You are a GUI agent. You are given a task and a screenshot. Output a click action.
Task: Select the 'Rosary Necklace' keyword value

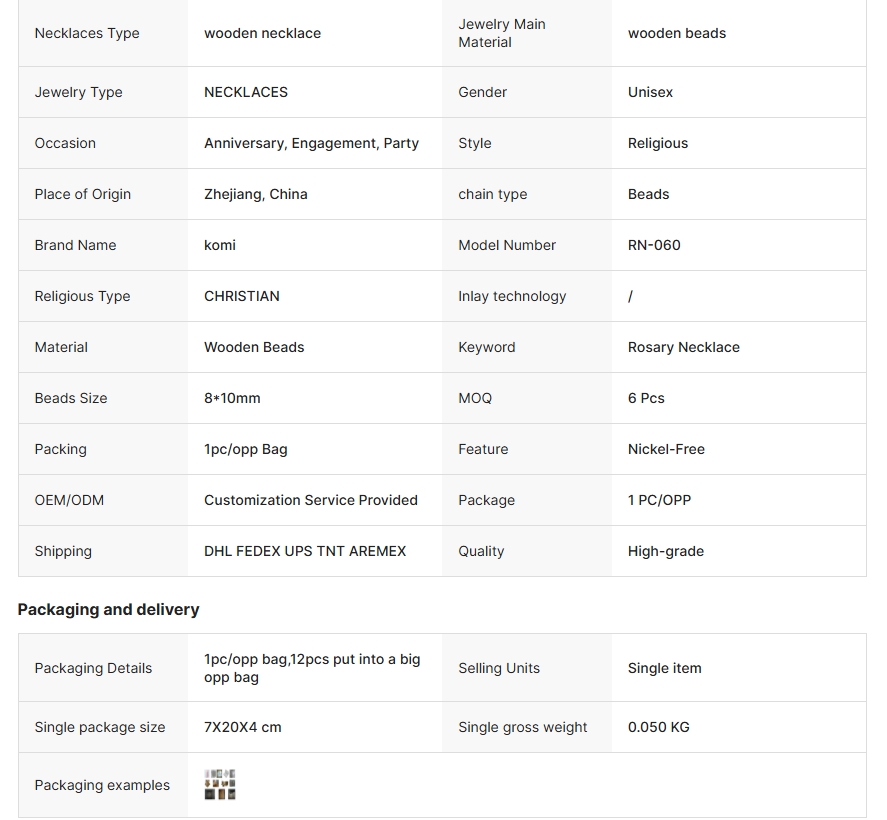tap(683, 347)
